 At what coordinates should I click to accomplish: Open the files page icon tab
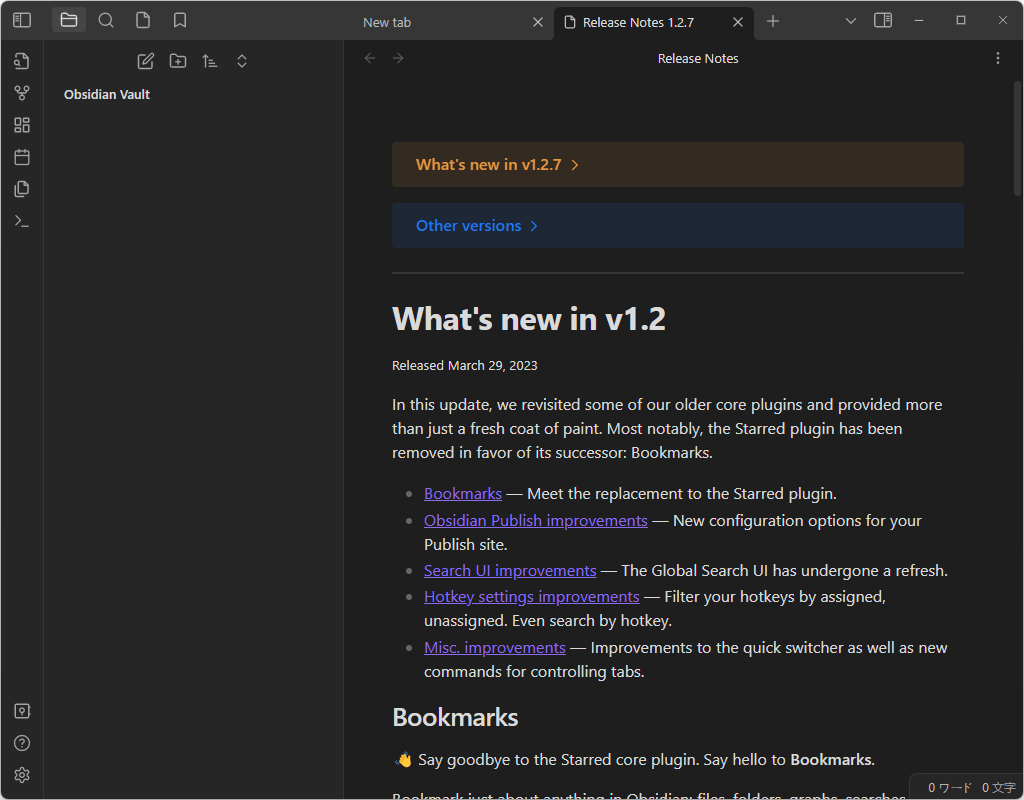tap(143, 20)
